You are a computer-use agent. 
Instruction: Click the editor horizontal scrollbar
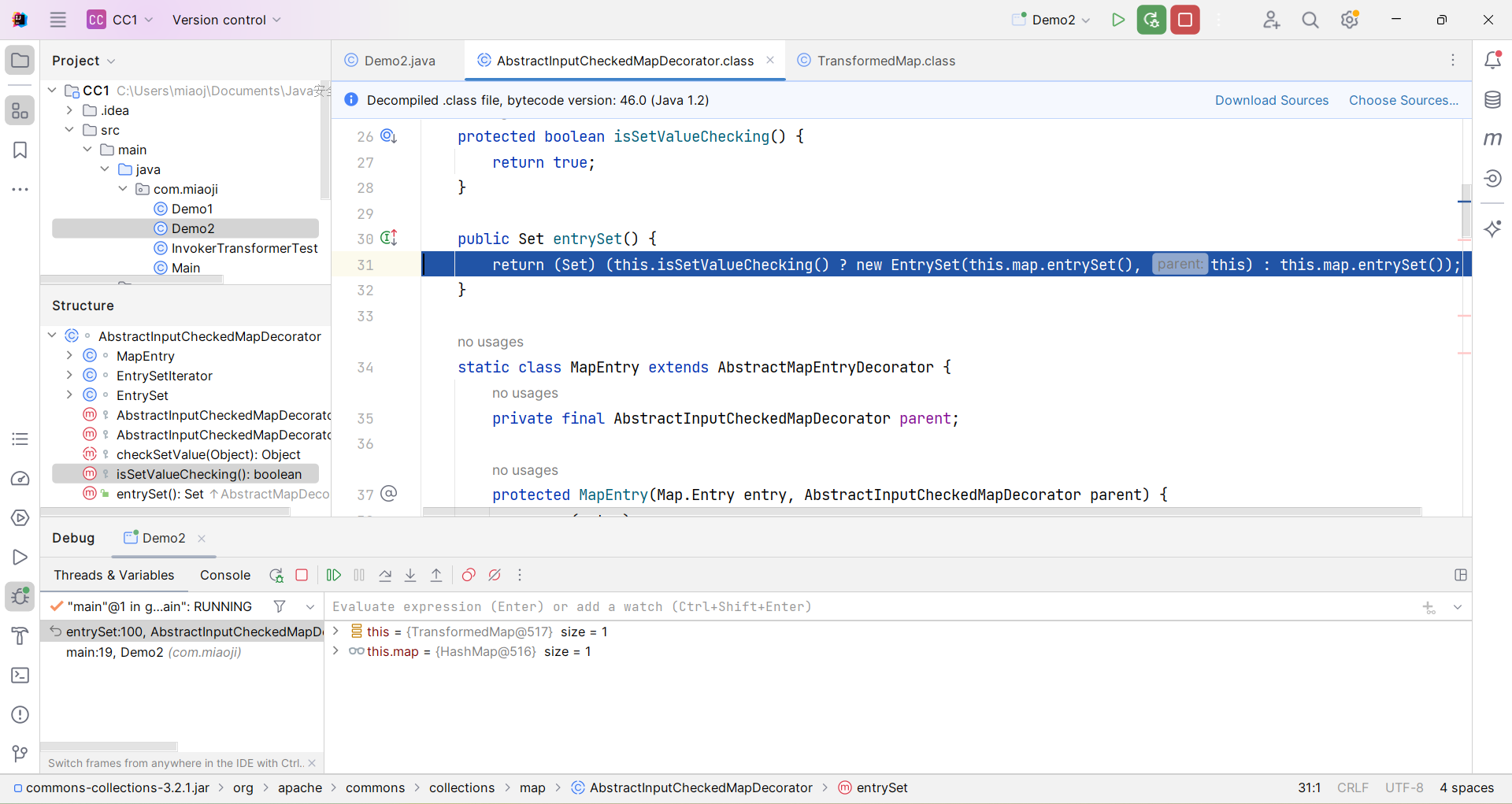tap(921, 512)
